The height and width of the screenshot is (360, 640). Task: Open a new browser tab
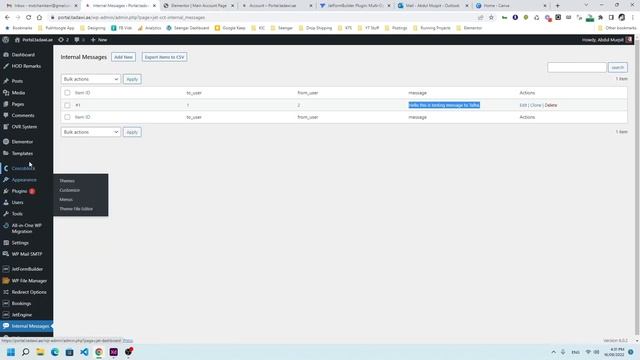point(558,6)
